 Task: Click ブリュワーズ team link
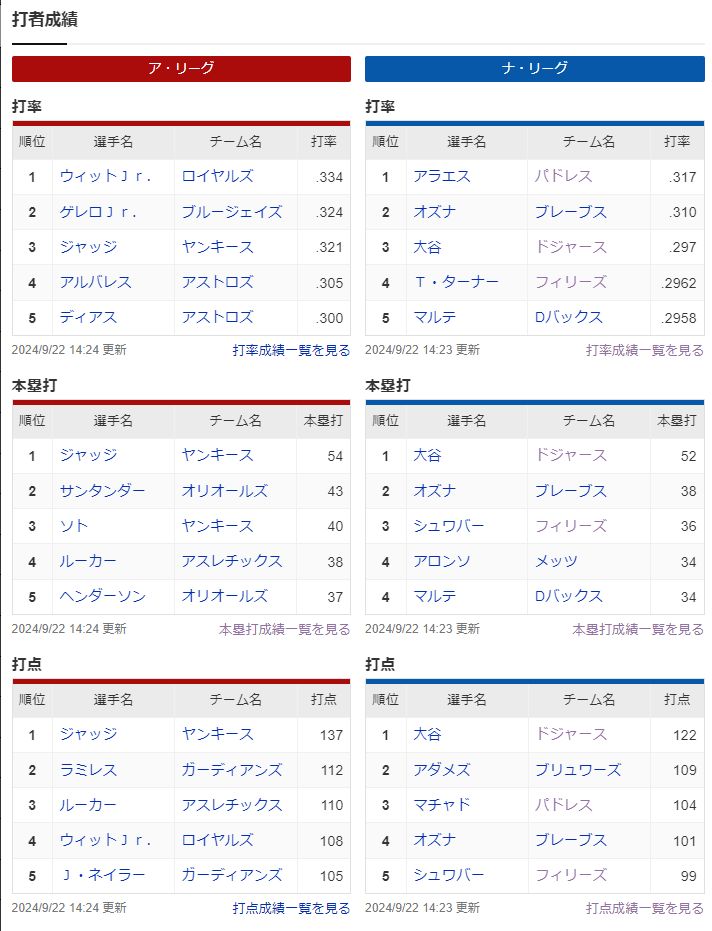[x=578, y=770]
